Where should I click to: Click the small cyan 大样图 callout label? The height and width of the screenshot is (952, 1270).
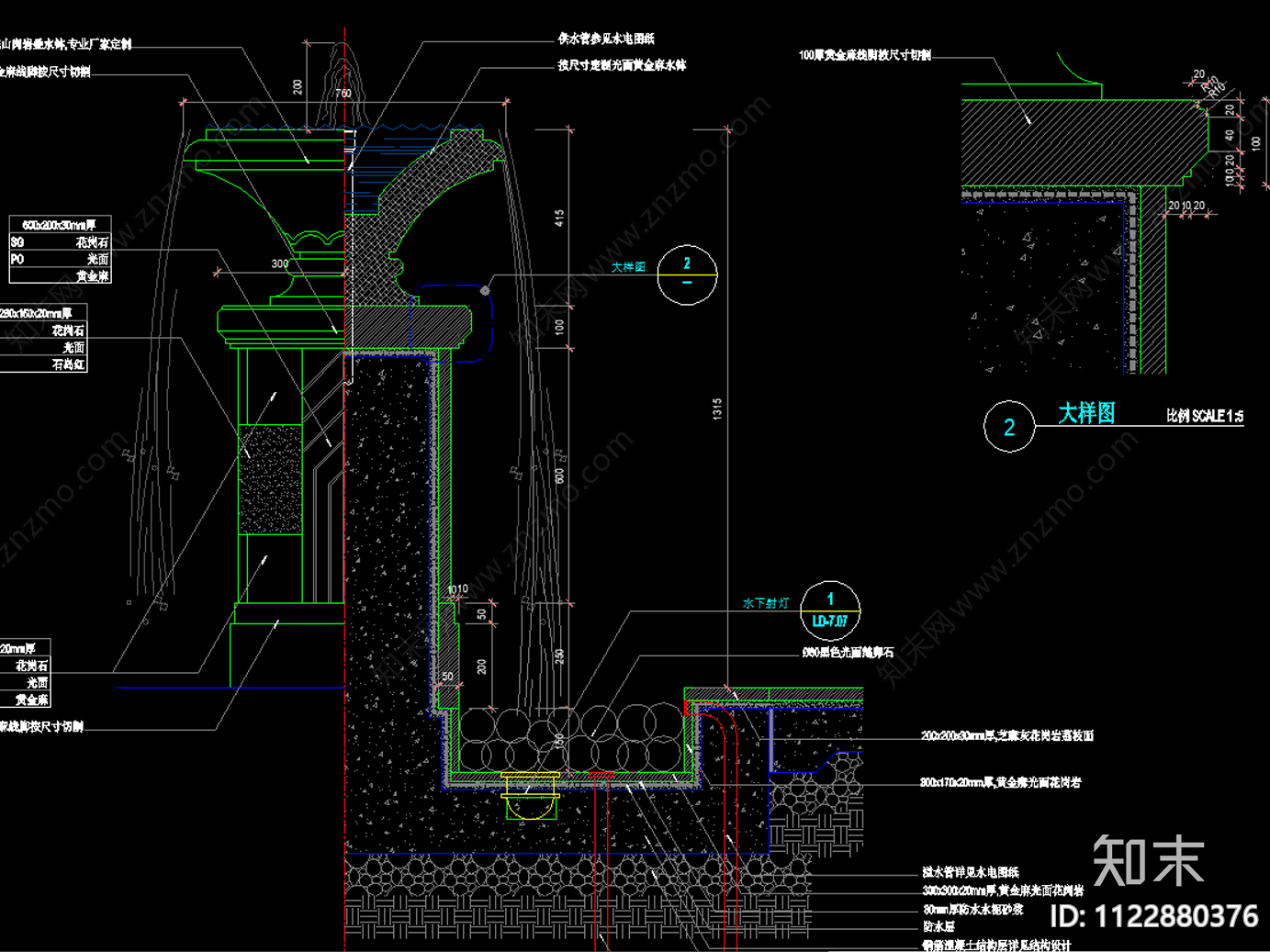point(628,267)
